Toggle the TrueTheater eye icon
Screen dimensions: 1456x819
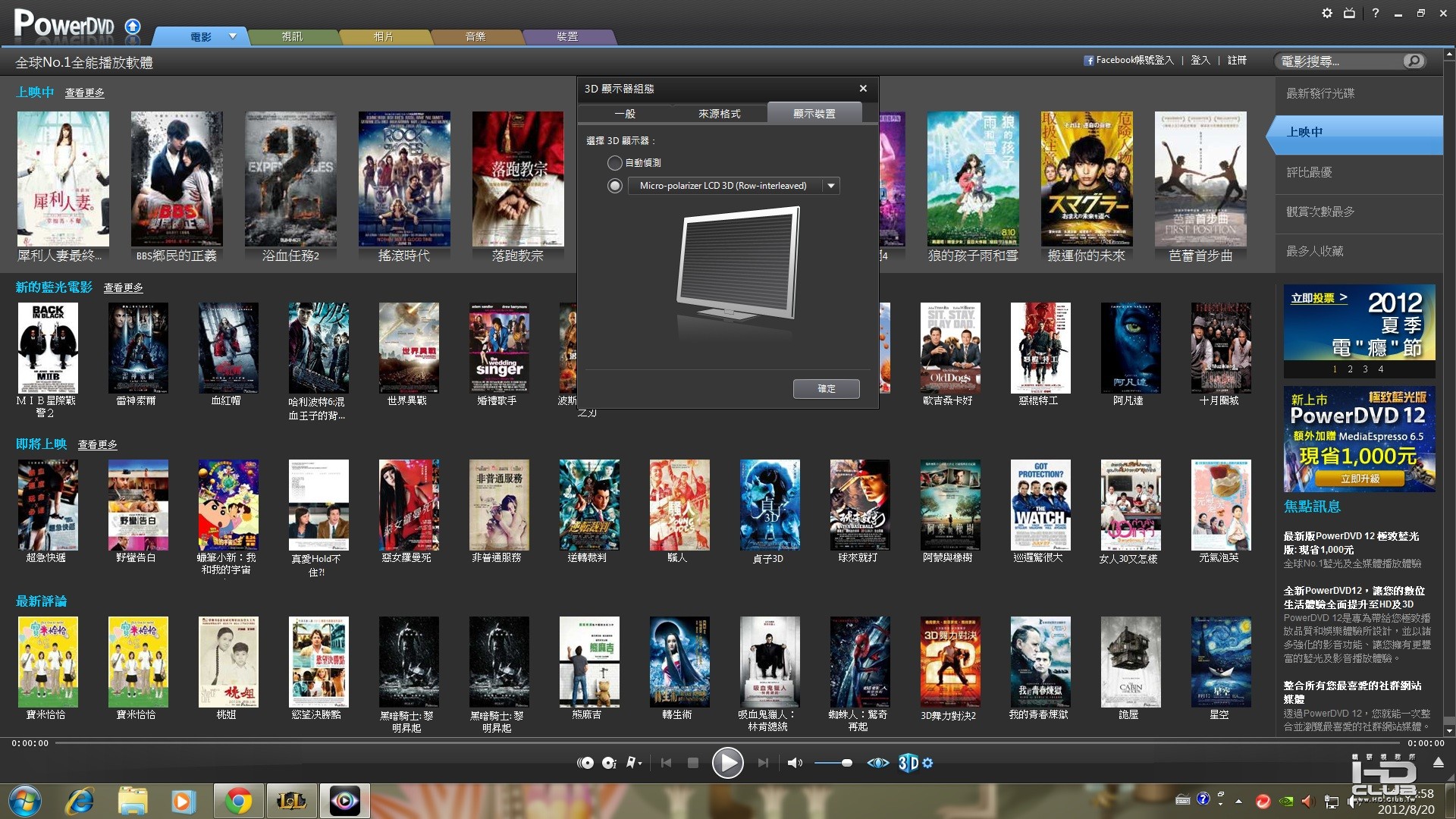(877, 763)
